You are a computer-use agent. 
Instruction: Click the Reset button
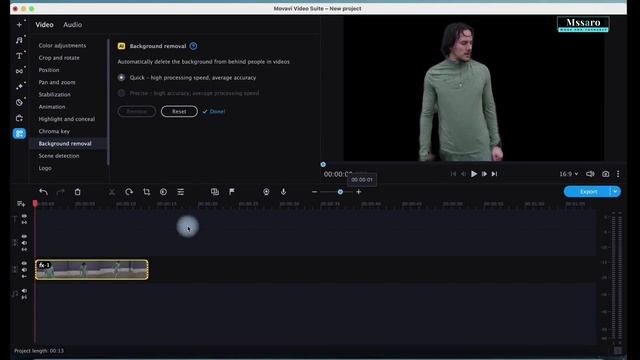179,111
